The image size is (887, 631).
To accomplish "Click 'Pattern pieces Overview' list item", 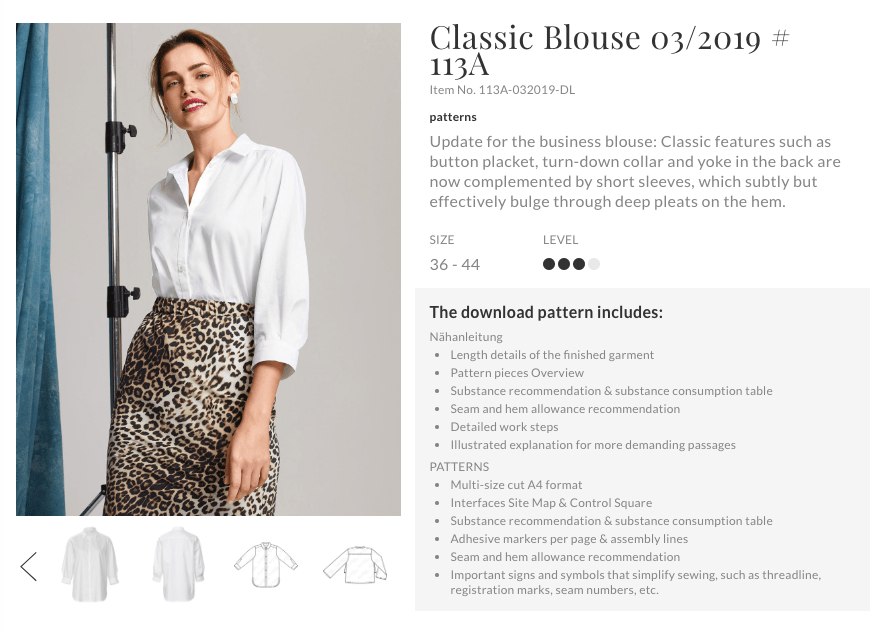I will pyautogui.click(x=517, y=373).
